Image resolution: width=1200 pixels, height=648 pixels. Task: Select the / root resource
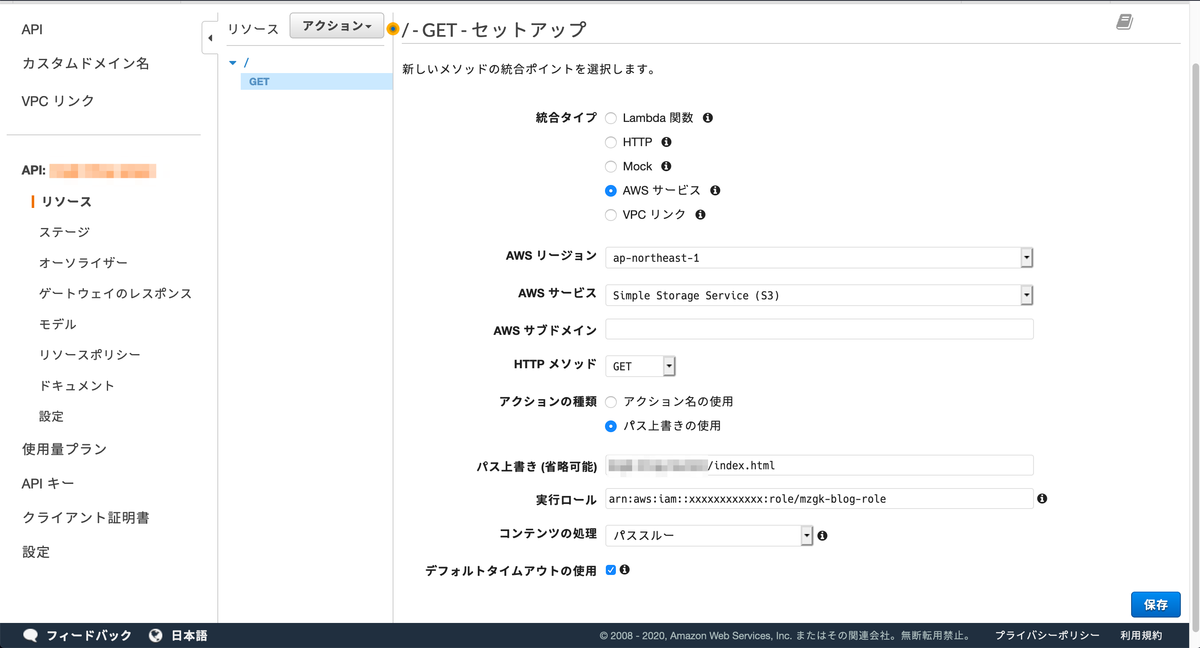[246, 63]
